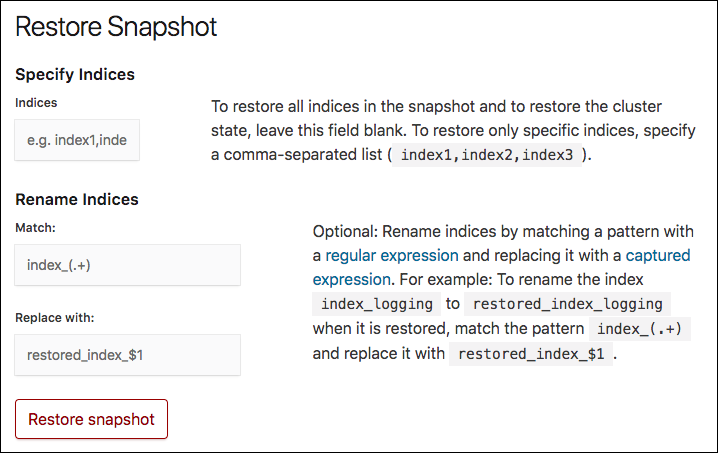Open the regular expression link

point(392,255)
